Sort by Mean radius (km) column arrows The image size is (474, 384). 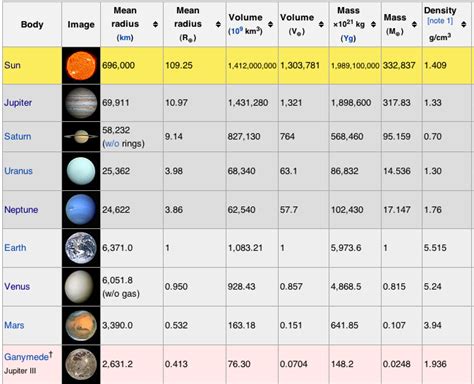tap(155, 24)
